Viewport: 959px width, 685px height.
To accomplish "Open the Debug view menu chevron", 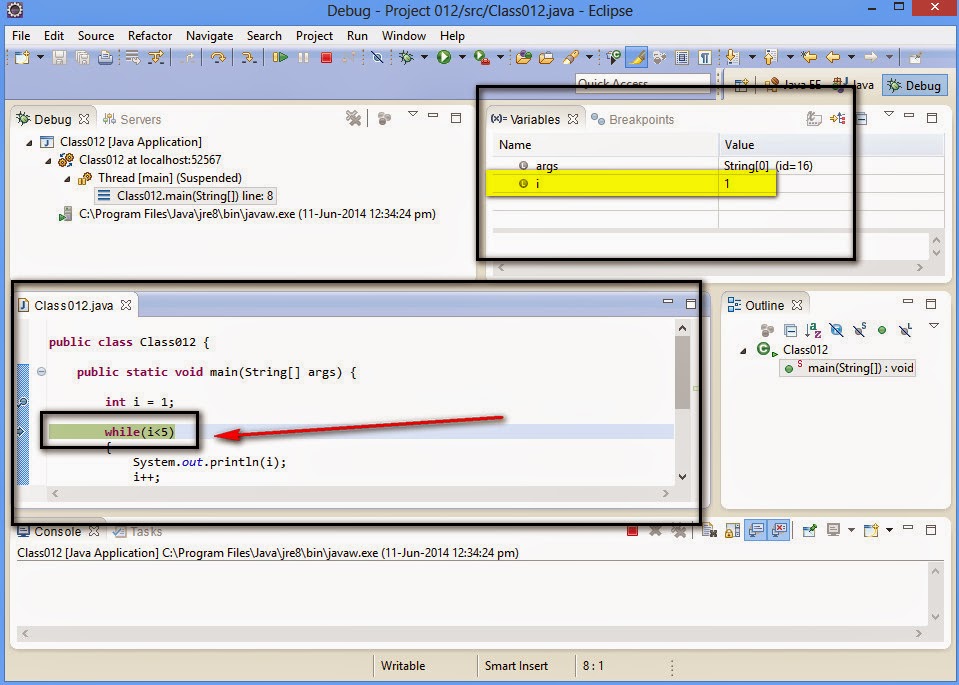I will pyautogui.click(x=413, y=117).
